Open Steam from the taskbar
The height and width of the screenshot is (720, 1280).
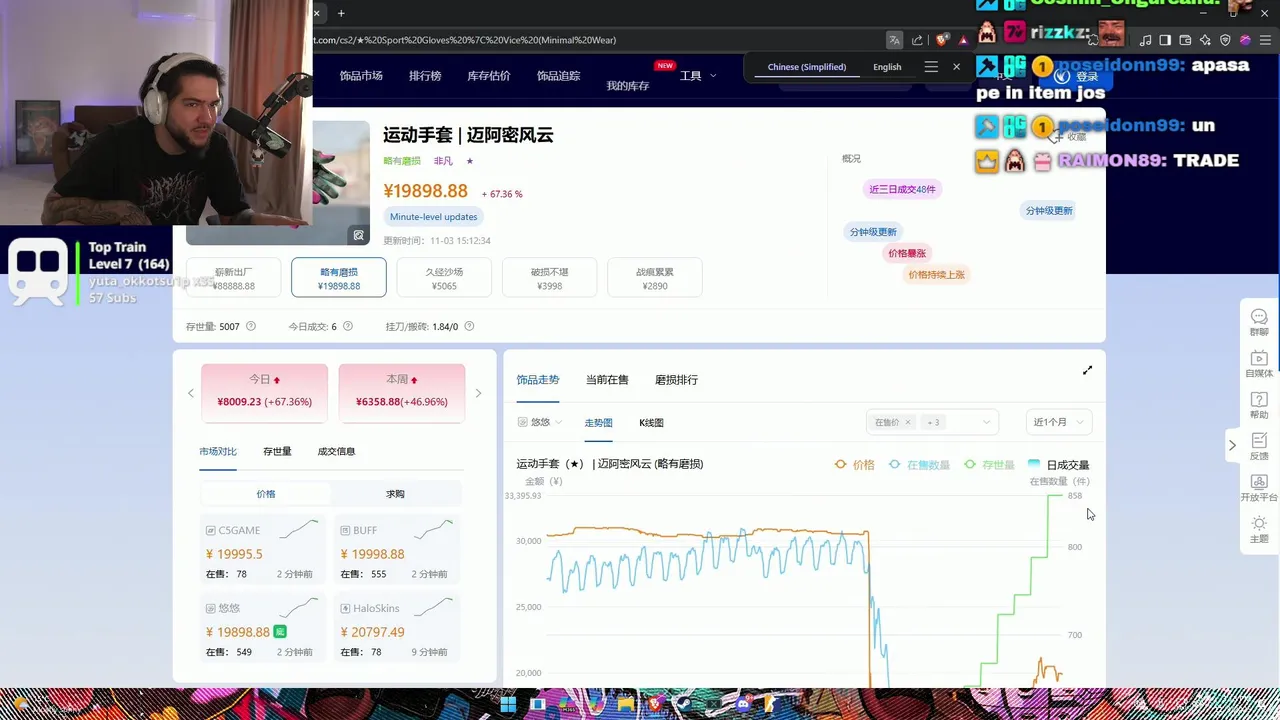coord(684,705)
